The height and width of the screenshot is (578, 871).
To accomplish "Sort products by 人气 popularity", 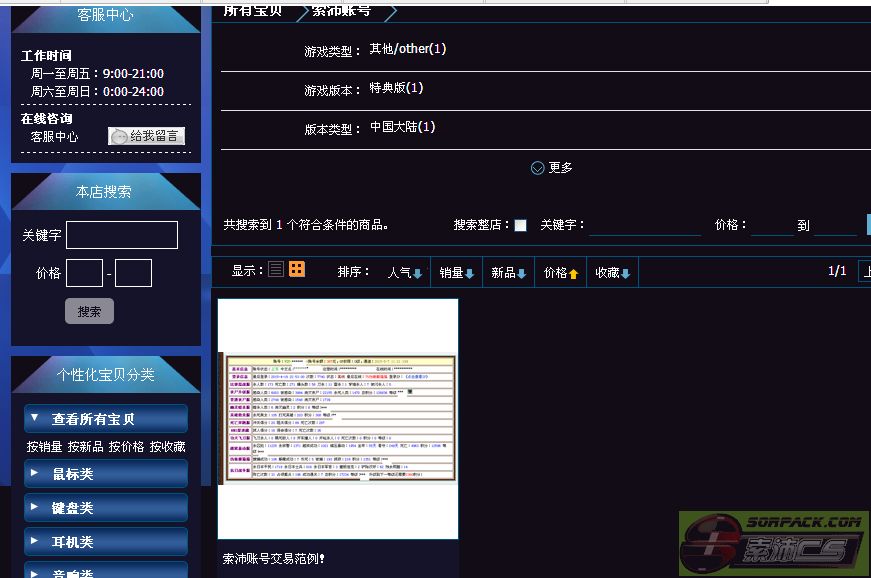I will click(405, 272).
